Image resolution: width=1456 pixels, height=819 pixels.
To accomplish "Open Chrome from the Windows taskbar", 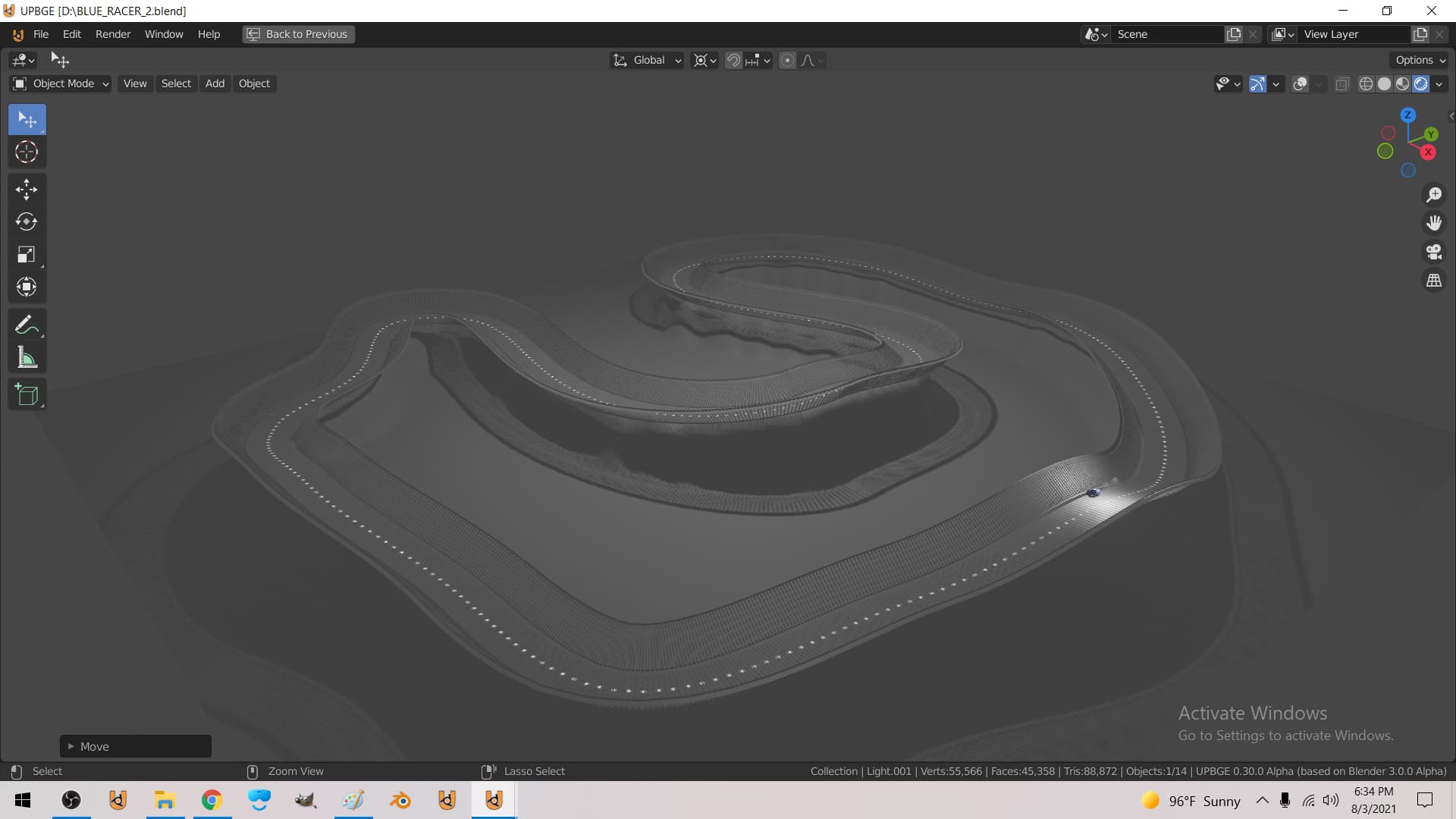I will tap(212, 800).
